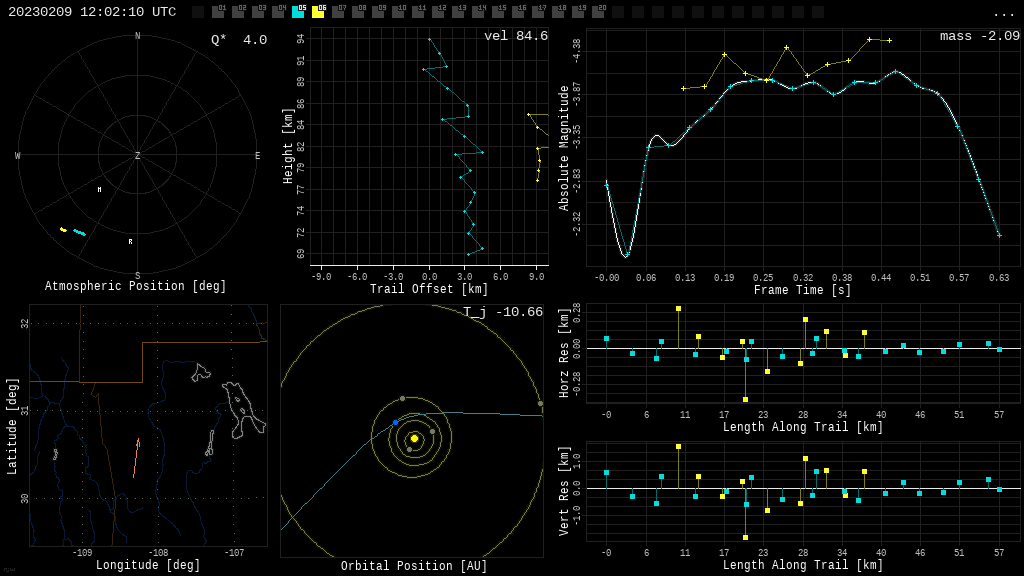Screen dimensions: 1024x576
Task: Toggle the gray camera 01 square
Action: (x=218, y=12)
